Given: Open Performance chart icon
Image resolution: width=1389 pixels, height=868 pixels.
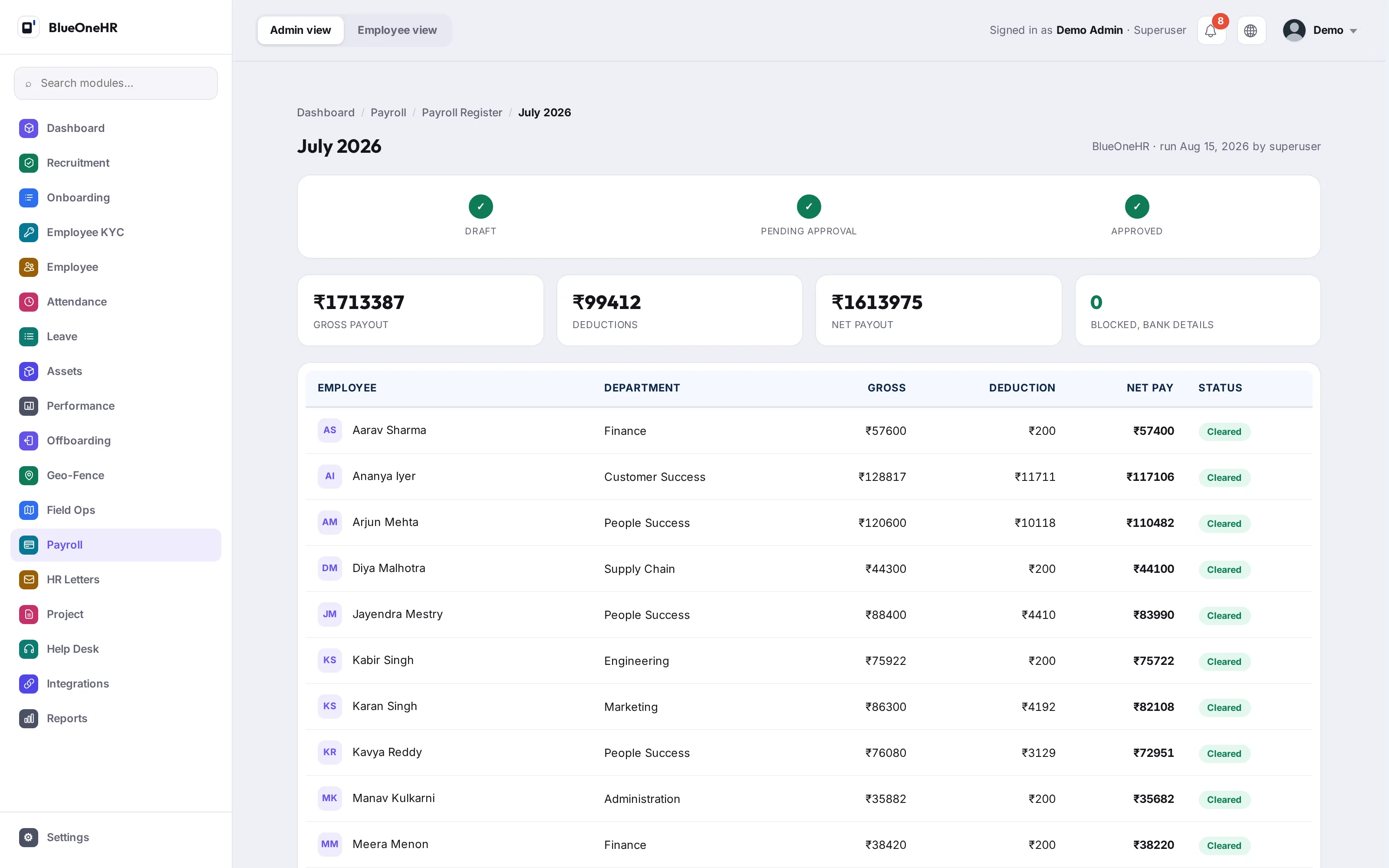Looking at the screenshot, I should click(29, 406).
